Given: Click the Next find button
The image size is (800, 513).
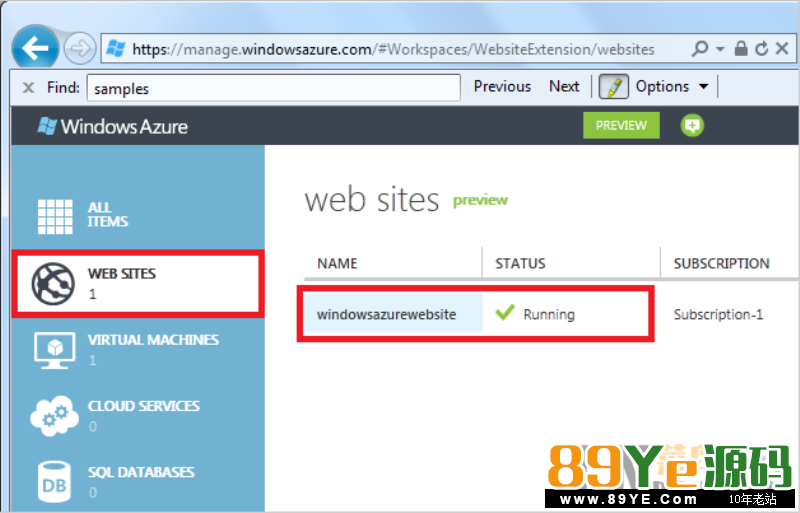Looking at the screenshot, I should tap(564, 87).
